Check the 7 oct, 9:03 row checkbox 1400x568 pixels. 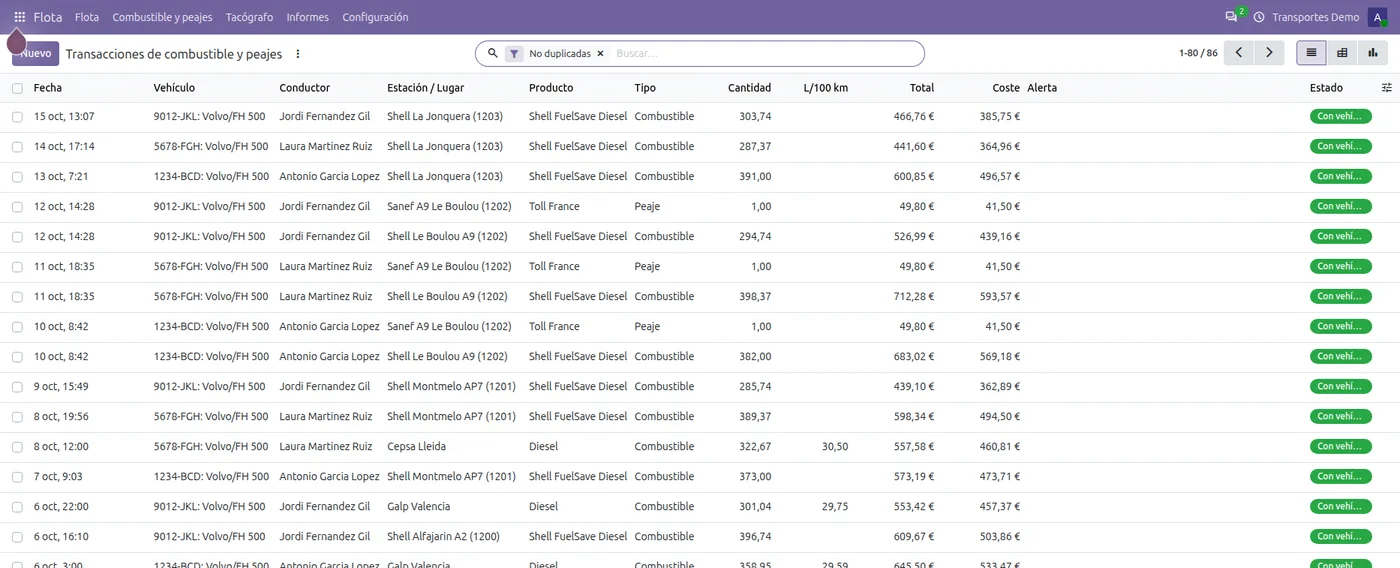tap(17, 477)
